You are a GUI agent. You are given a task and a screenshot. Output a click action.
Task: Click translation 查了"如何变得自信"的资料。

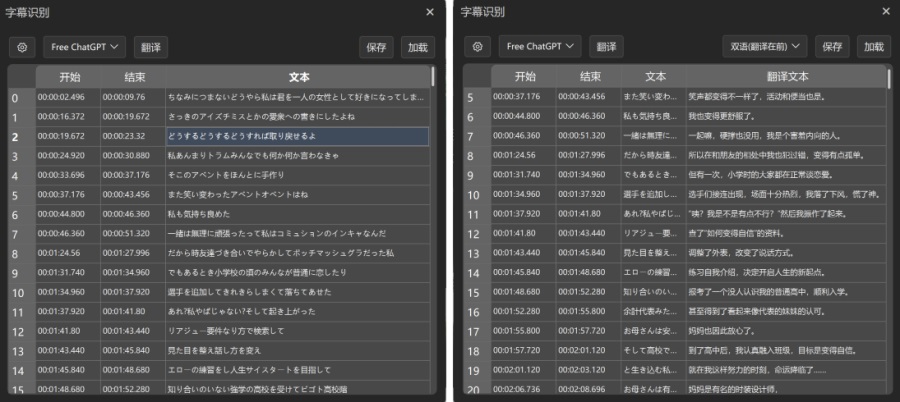tap(788, 234)
